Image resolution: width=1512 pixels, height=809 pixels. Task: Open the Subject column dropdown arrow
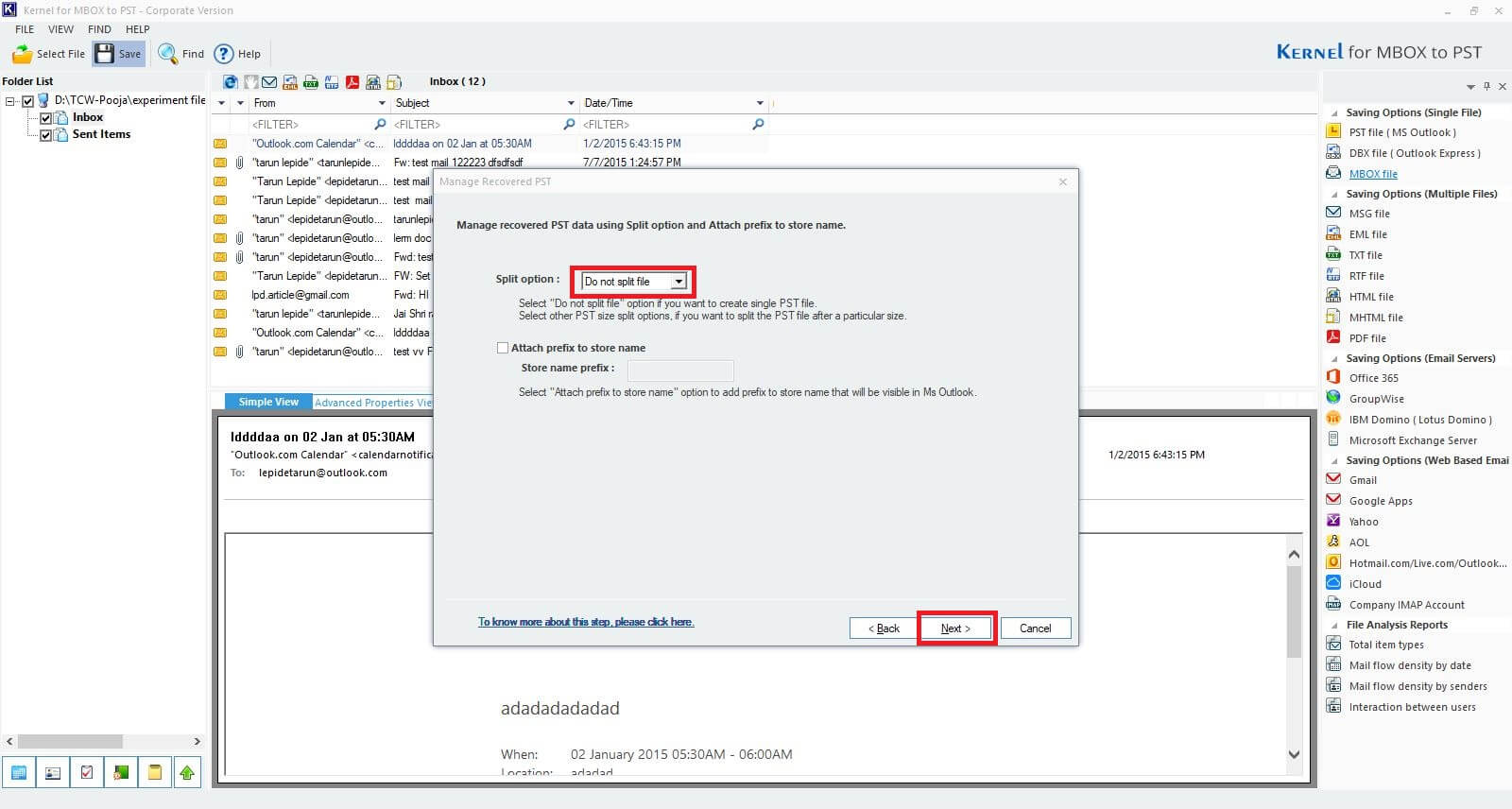pos(571,103)
